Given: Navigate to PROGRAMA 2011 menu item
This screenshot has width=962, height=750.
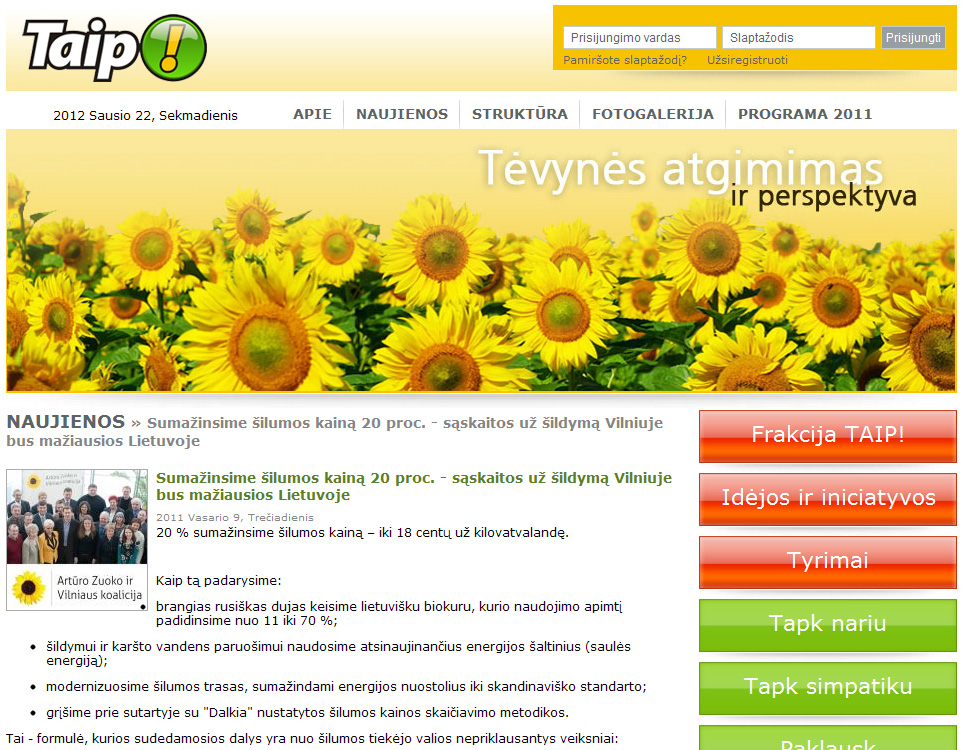Looking at the screenshot, I should pos(805,114).
